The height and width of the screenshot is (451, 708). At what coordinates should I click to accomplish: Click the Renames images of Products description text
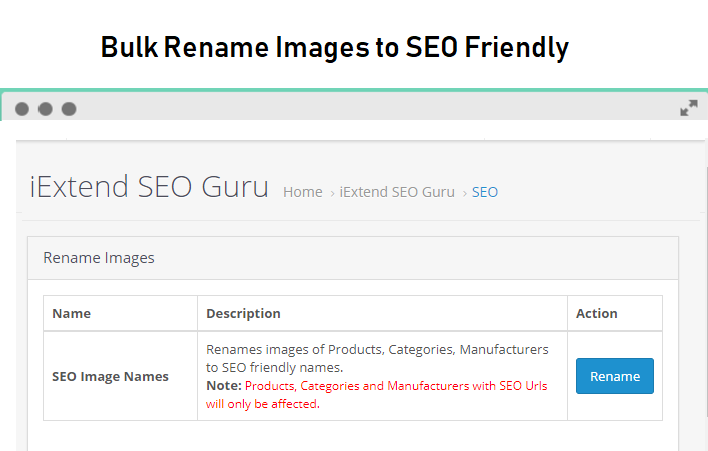377,358
